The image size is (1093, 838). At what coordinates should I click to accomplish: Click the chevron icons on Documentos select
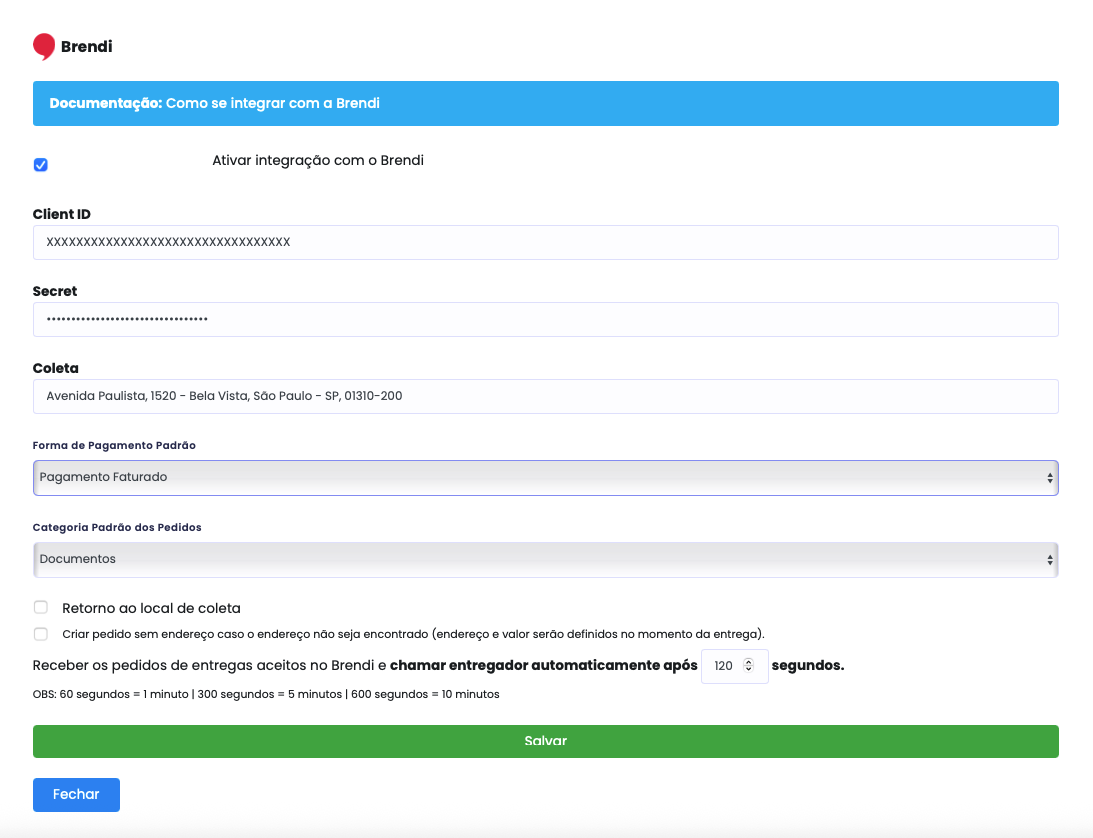pos(1049,559)
